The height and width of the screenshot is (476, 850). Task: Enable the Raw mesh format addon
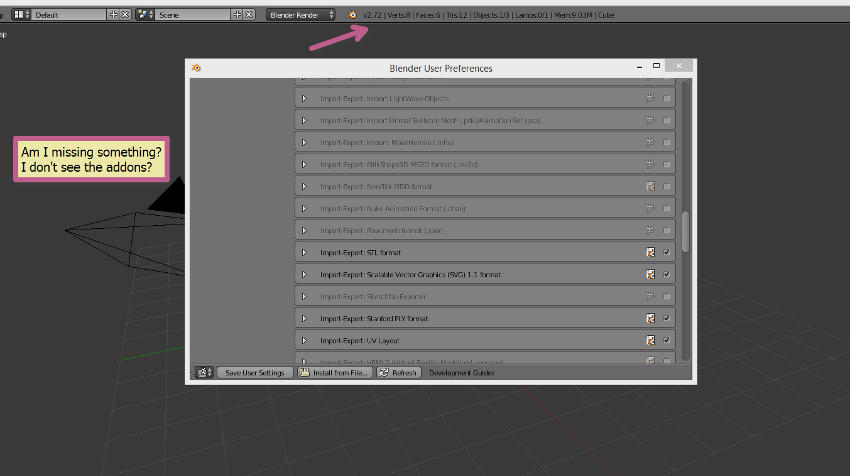click(667, 230)
